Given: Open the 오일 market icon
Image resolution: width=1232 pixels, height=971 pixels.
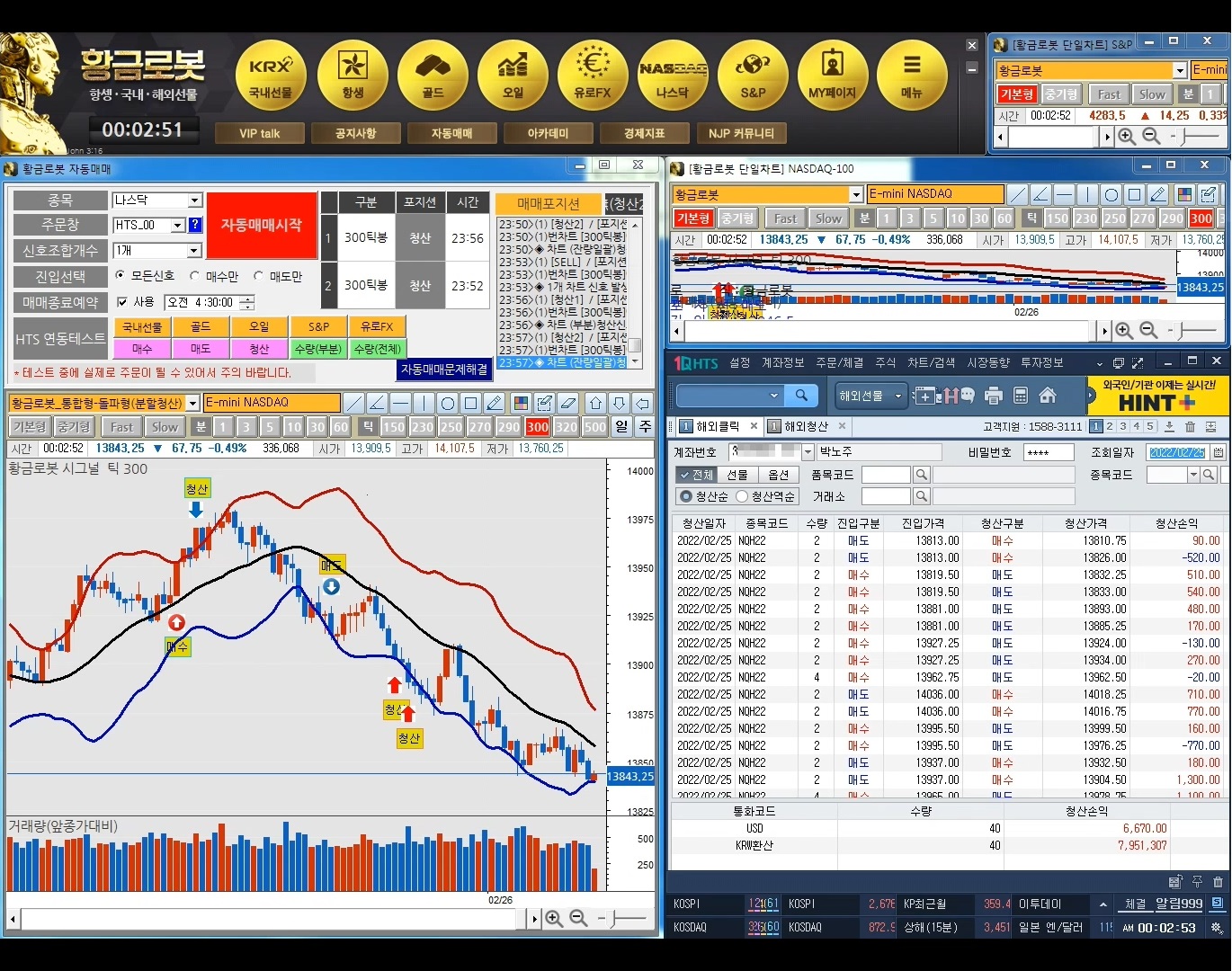Looking at the screenshot, I should (x=513, y=75).
